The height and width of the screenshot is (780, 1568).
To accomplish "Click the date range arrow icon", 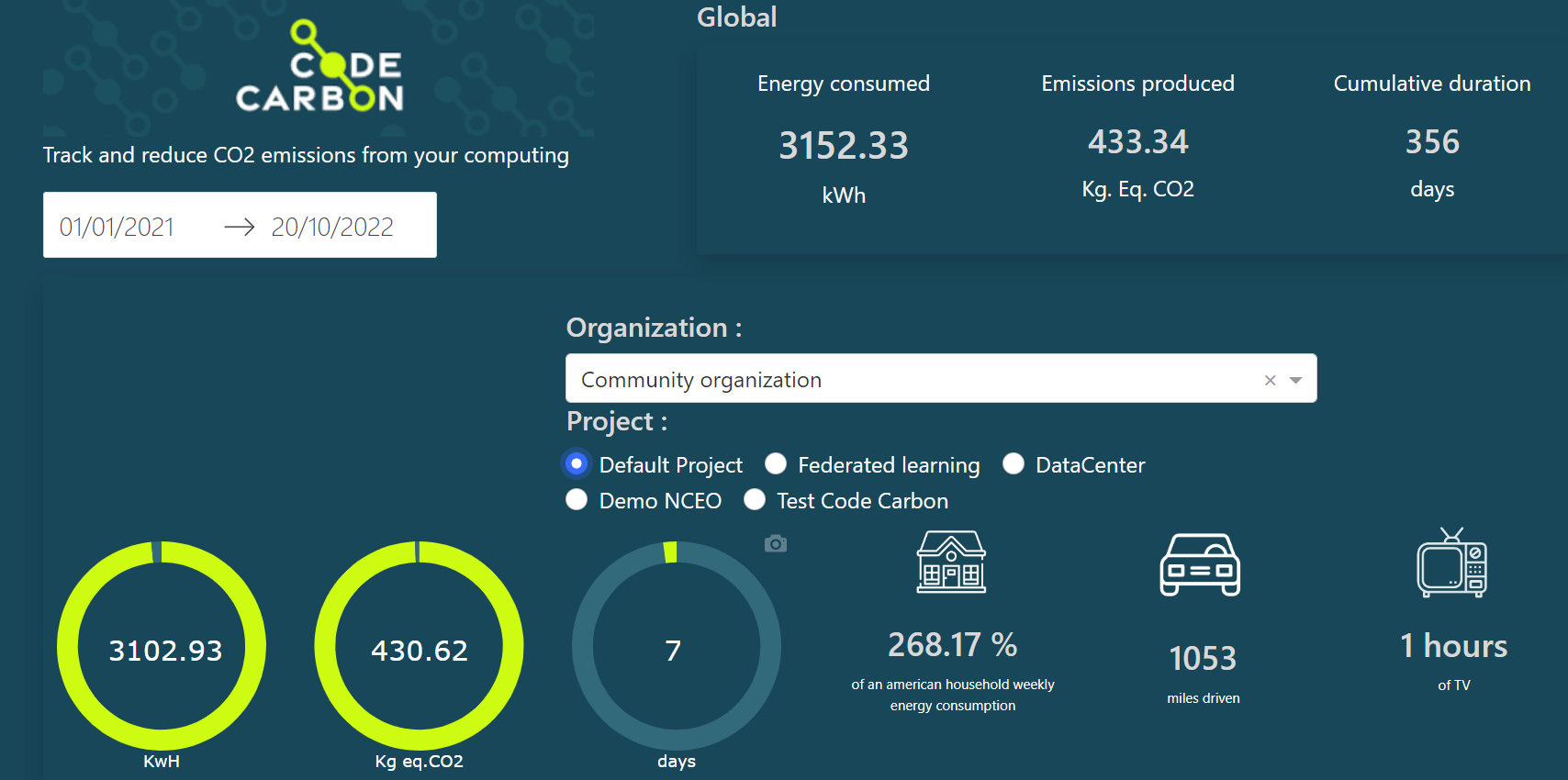I will pos(239,227).
